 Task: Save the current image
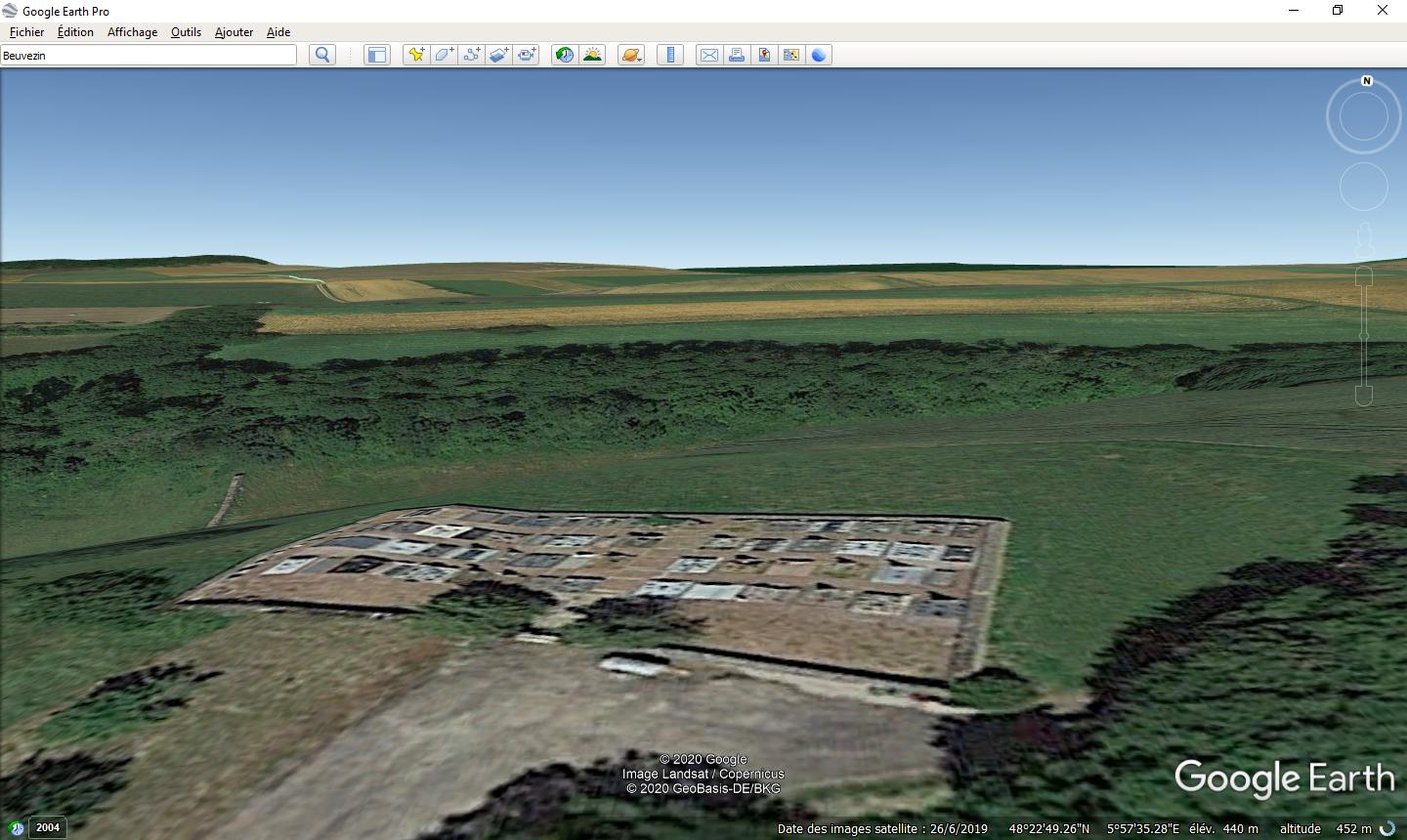pos(764,55)
